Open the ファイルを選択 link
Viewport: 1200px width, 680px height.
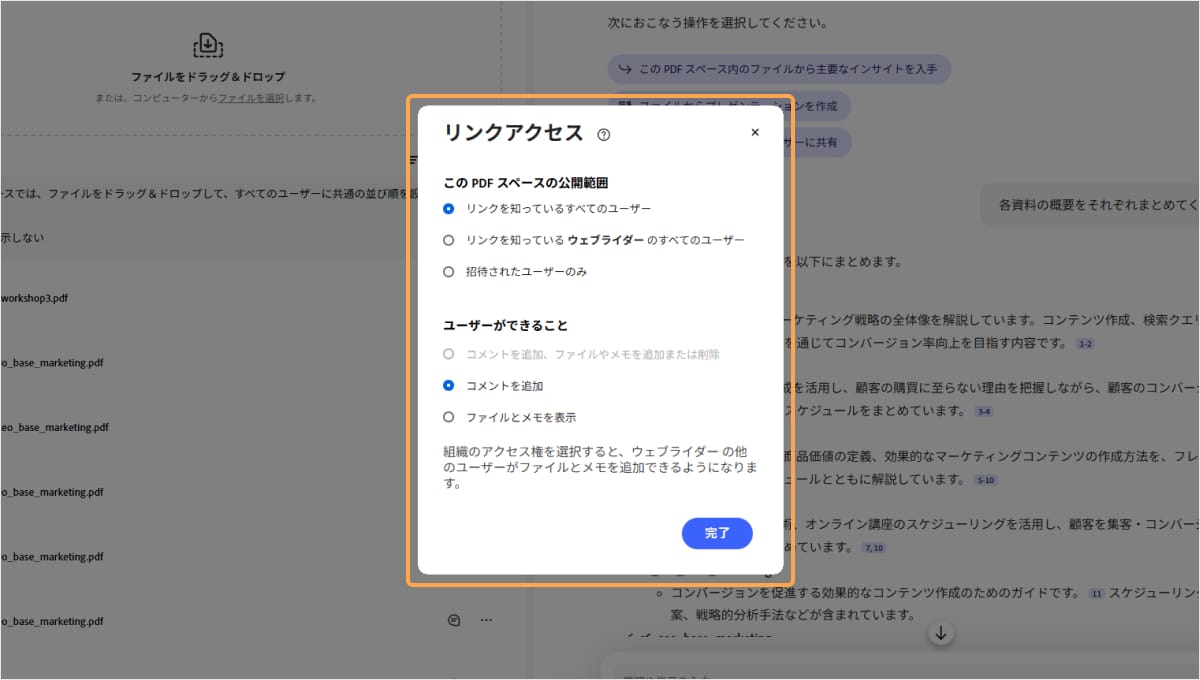(251, 98)
